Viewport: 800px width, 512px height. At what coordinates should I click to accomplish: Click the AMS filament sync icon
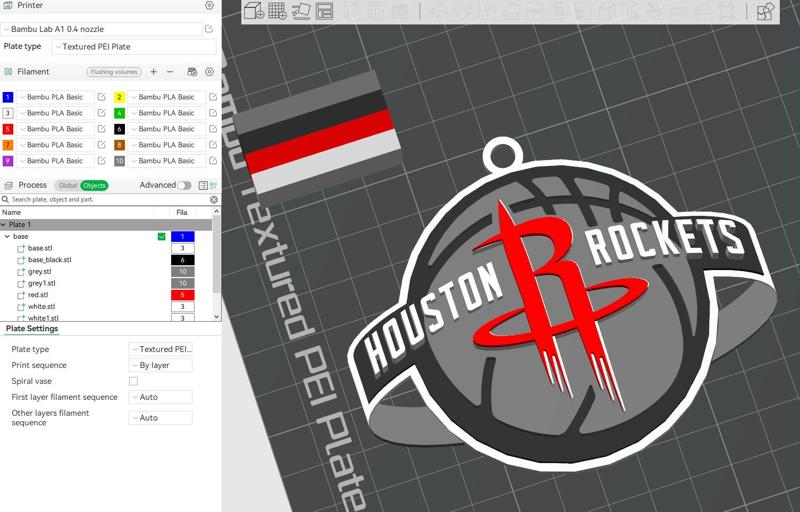192,72
